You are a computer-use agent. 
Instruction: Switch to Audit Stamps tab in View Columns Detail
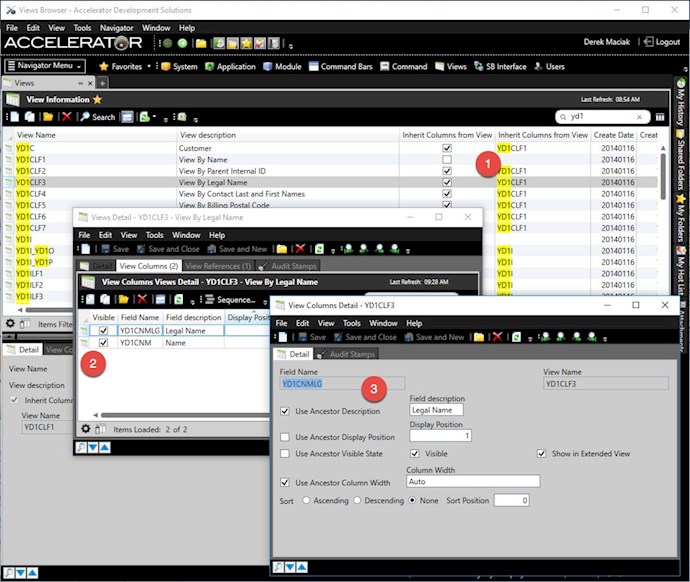[347, 354]
